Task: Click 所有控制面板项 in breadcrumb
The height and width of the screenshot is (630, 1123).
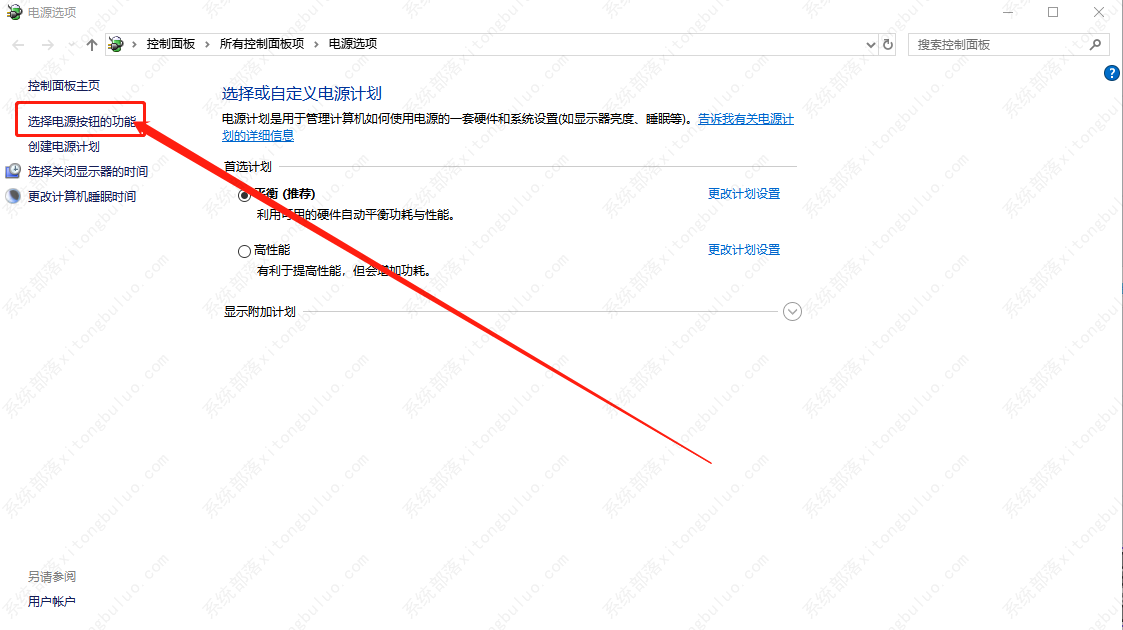Action: (x=261, y=44)
